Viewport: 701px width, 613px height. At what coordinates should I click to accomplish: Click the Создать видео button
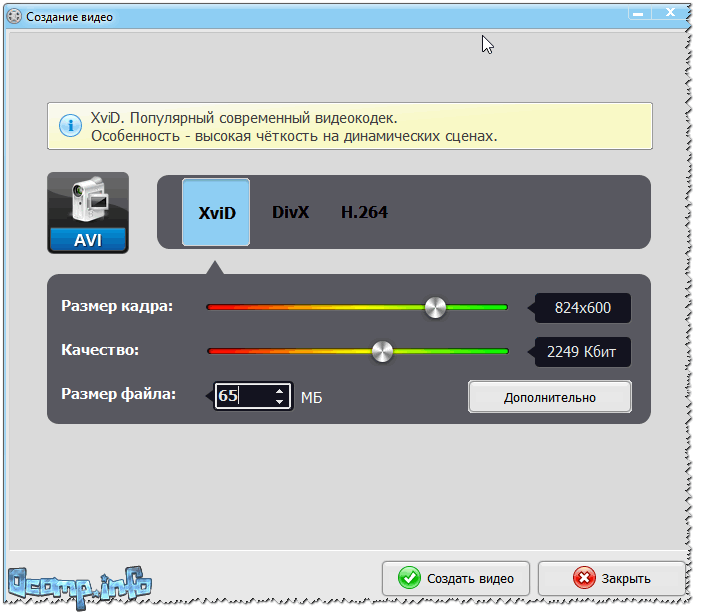click(x=456, y=578)
